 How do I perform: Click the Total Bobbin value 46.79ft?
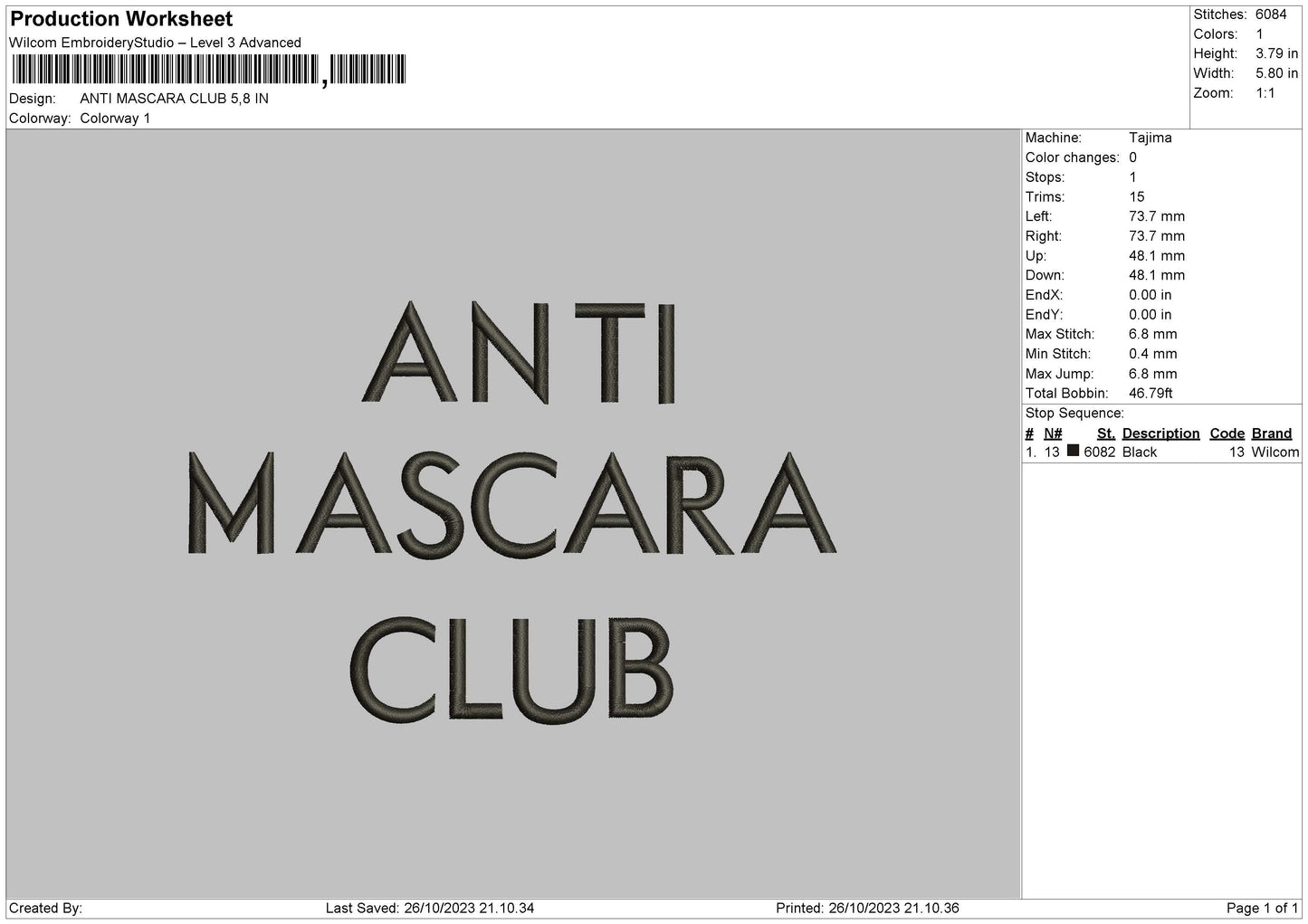[1151, 394]
